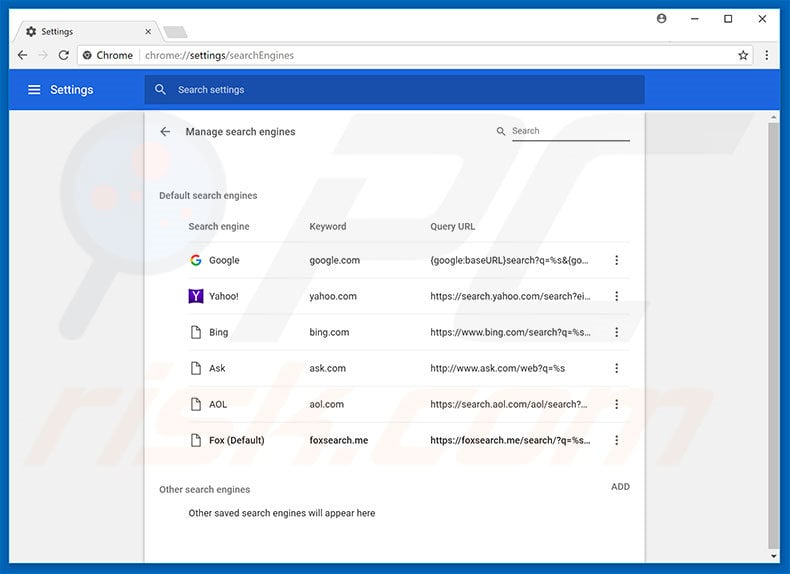Open more actions for Yahoo!
The image size is (790, 574).
[x=616, y=296]
